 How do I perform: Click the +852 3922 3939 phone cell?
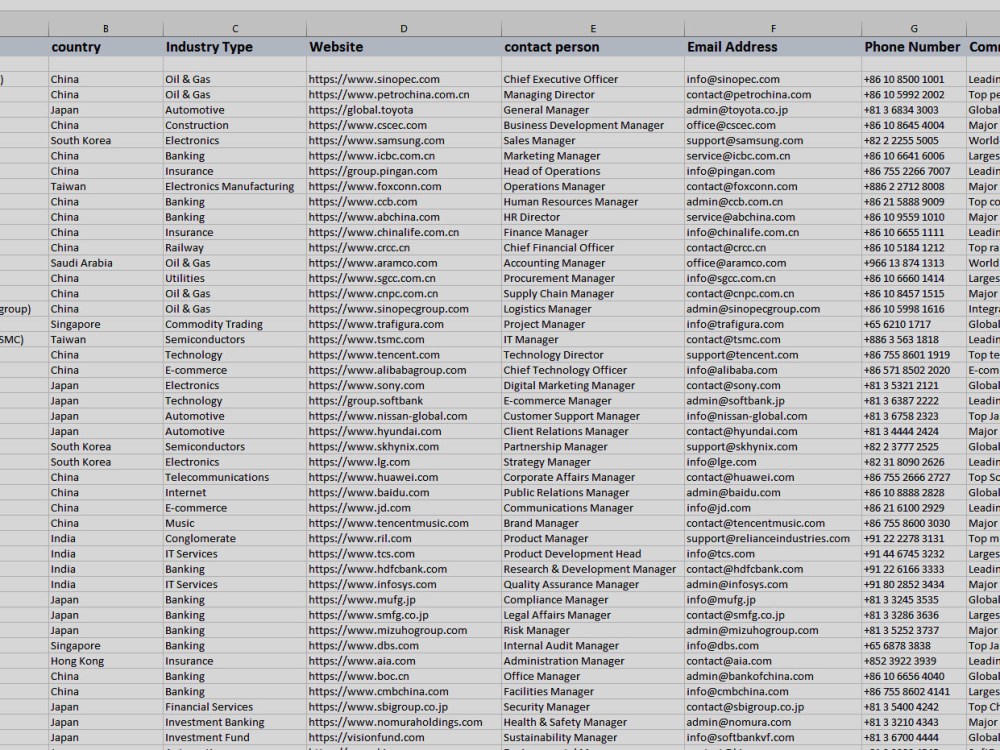point(914,661)
